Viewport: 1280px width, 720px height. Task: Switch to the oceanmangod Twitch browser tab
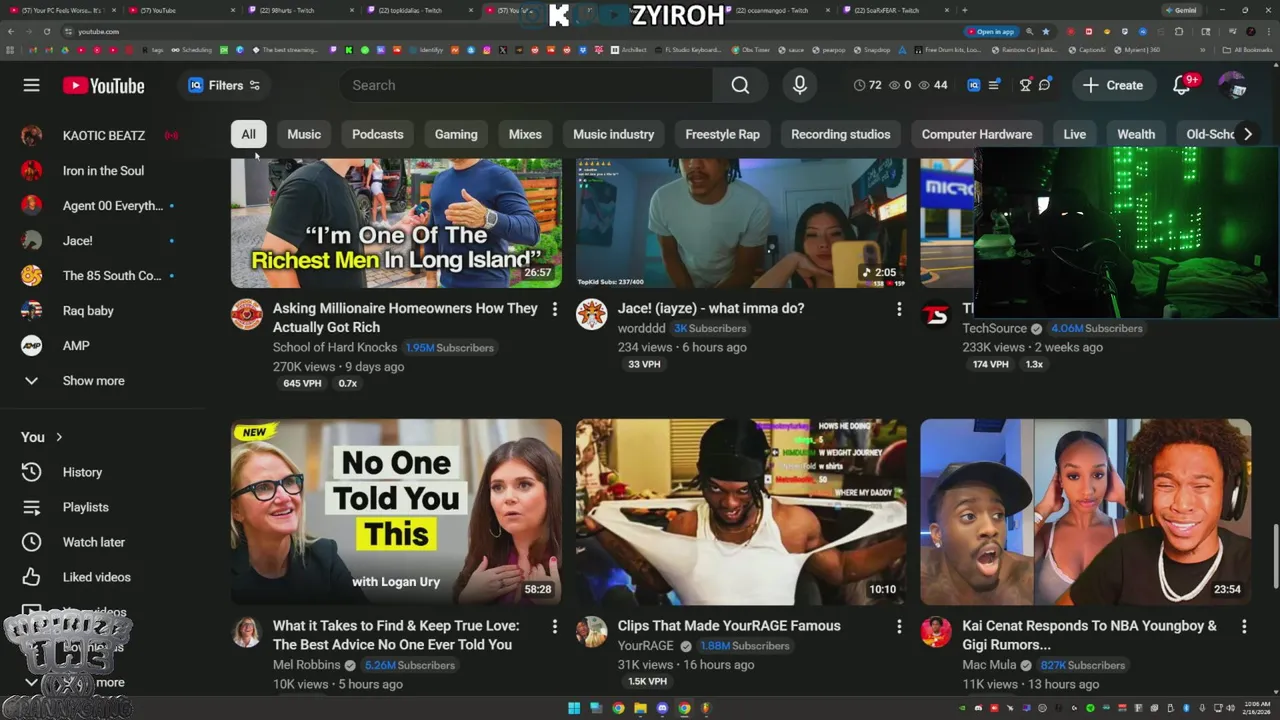pyautogui.click(x=777, y=10)
